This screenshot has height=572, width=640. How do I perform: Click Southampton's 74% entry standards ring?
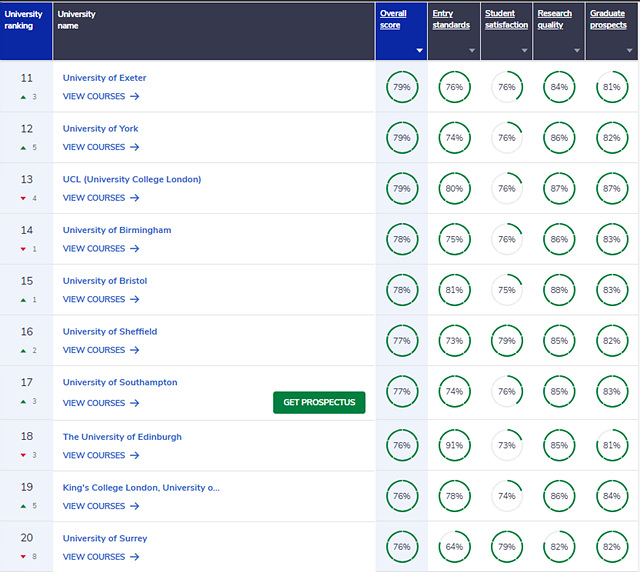454,392
